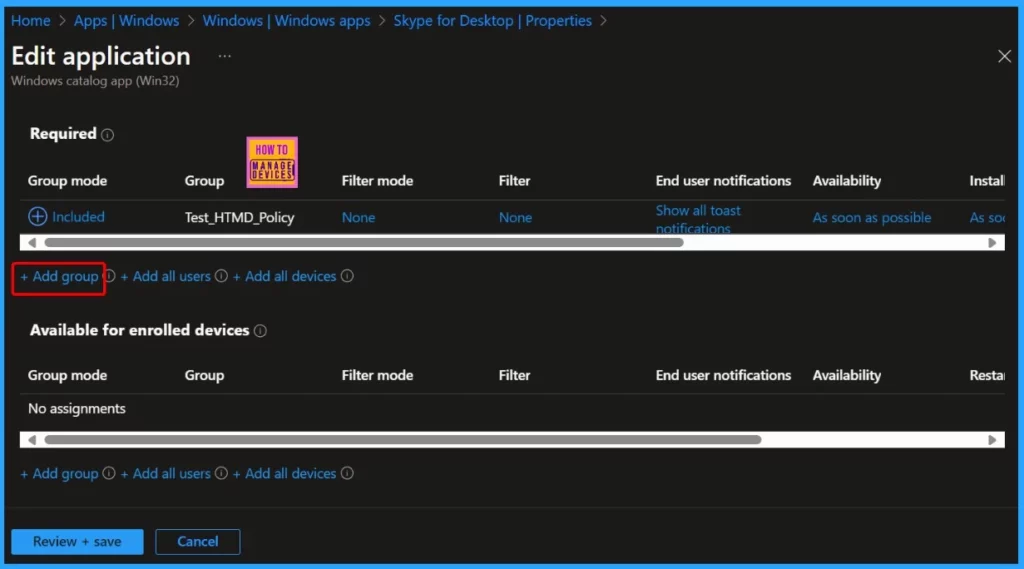The height and width of the screenshot is (569, 1024).
Task: Click info icon beside Available section Add group
Action: tap(109, 473)
